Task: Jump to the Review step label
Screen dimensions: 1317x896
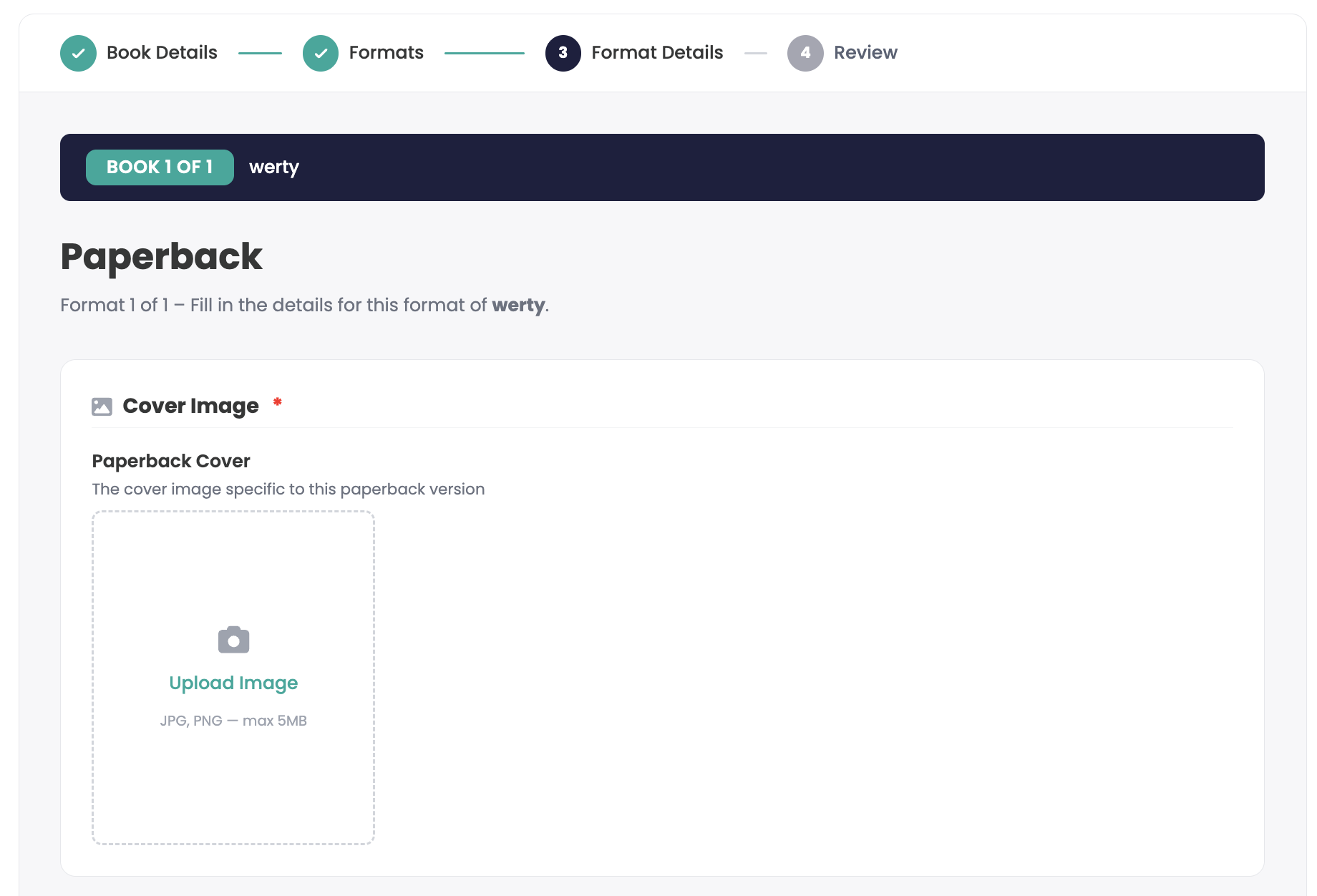Action: tap(865, 53)
